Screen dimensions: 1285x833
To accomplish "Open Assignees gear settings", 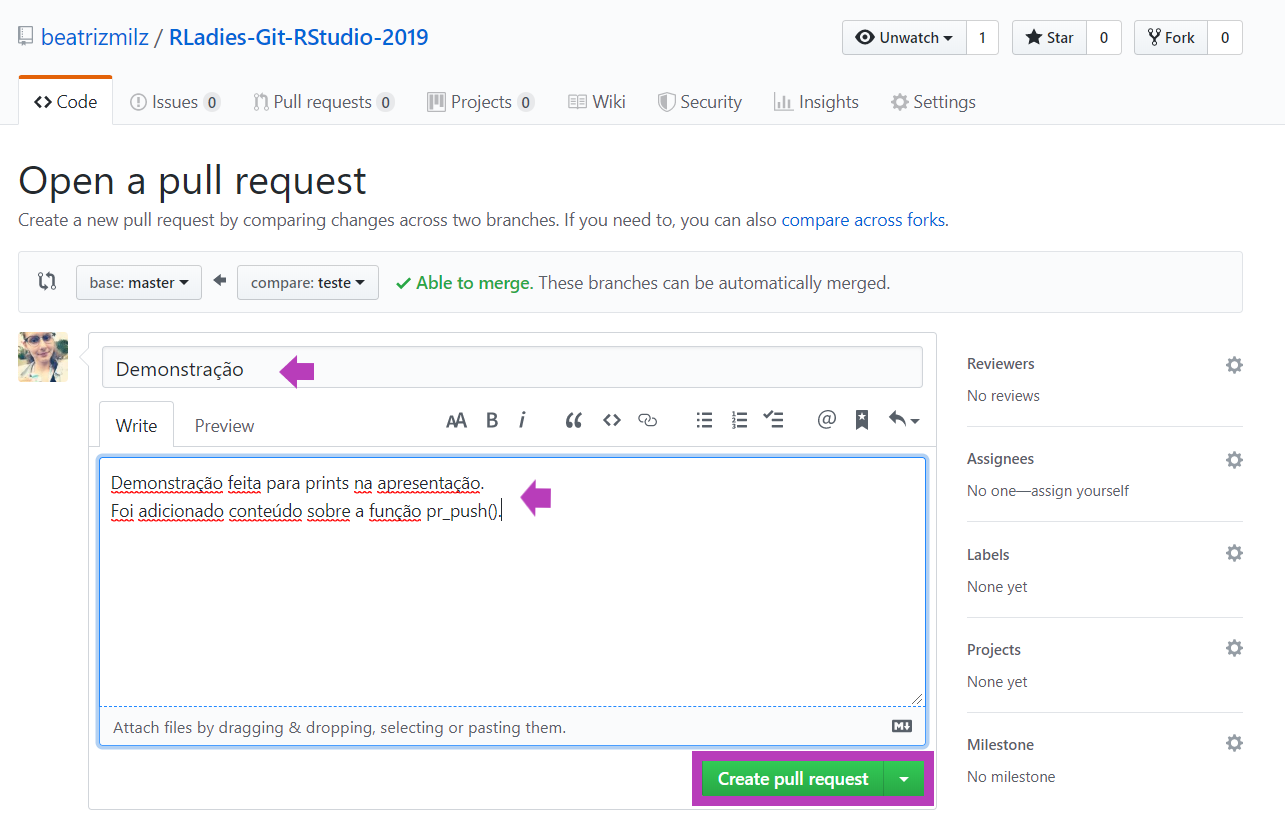I will click(x=1234, y=460).
